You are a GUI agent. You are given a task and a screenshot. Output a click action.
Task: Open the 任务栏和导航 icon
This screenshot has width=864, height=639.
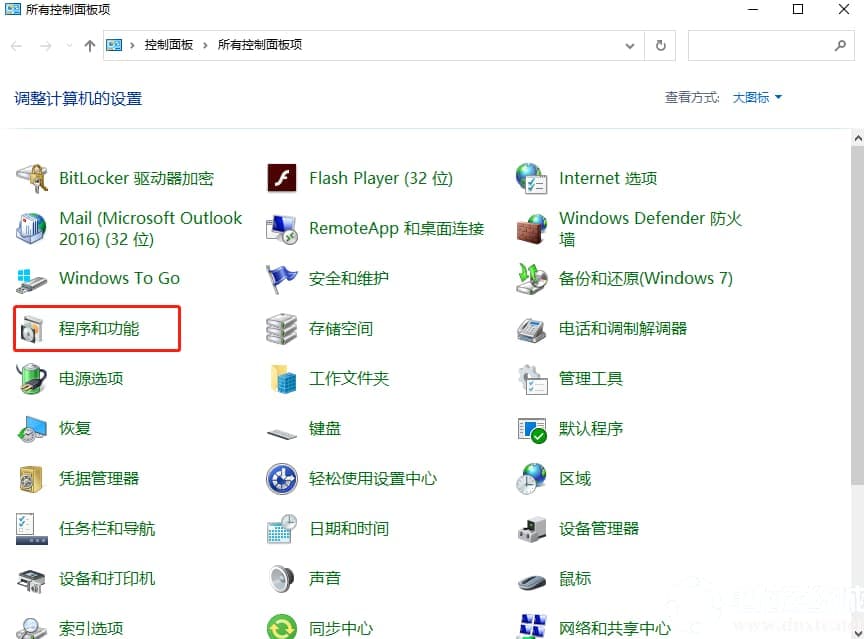pos(31,529)
